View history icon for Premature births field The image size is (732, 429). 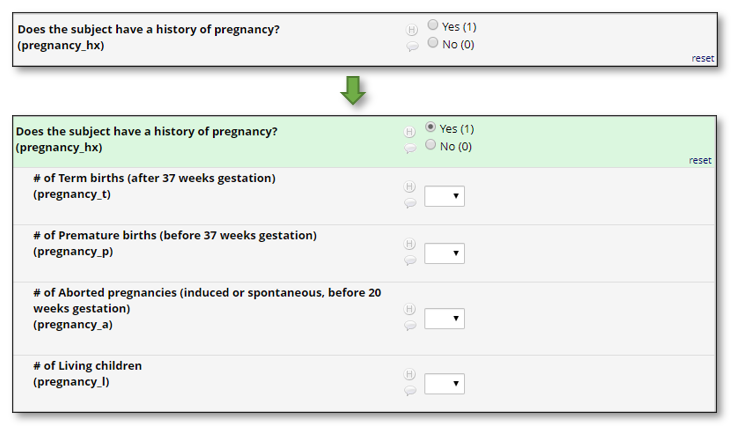pos(409,244)
